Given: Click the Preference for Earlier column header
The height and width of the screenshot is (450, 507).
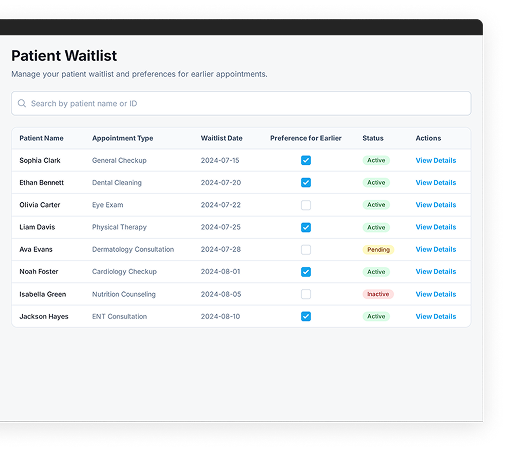Looking at the screenshot, I should (306, 138).
